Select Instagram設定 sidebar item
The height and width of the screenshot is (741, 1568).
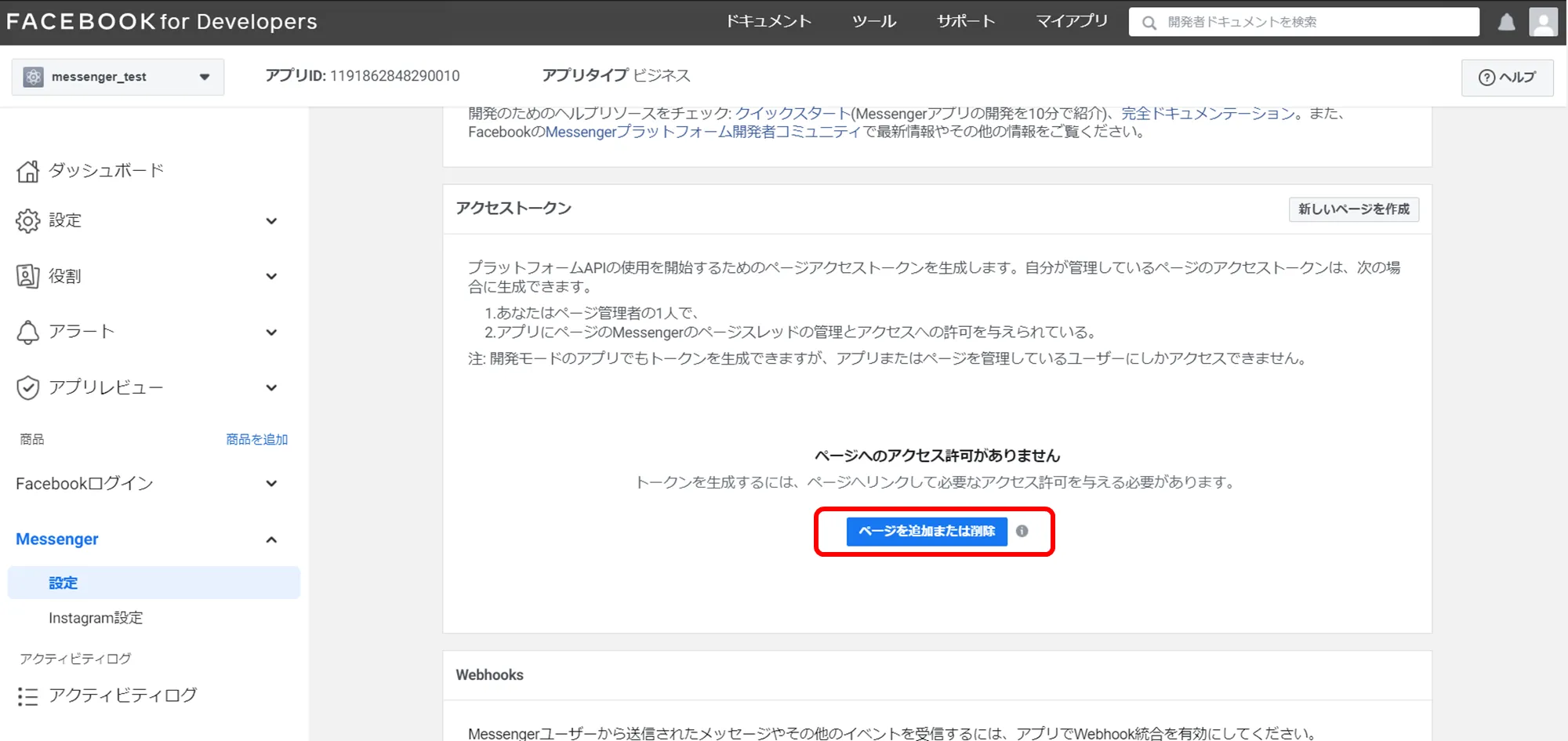[96, 618]
